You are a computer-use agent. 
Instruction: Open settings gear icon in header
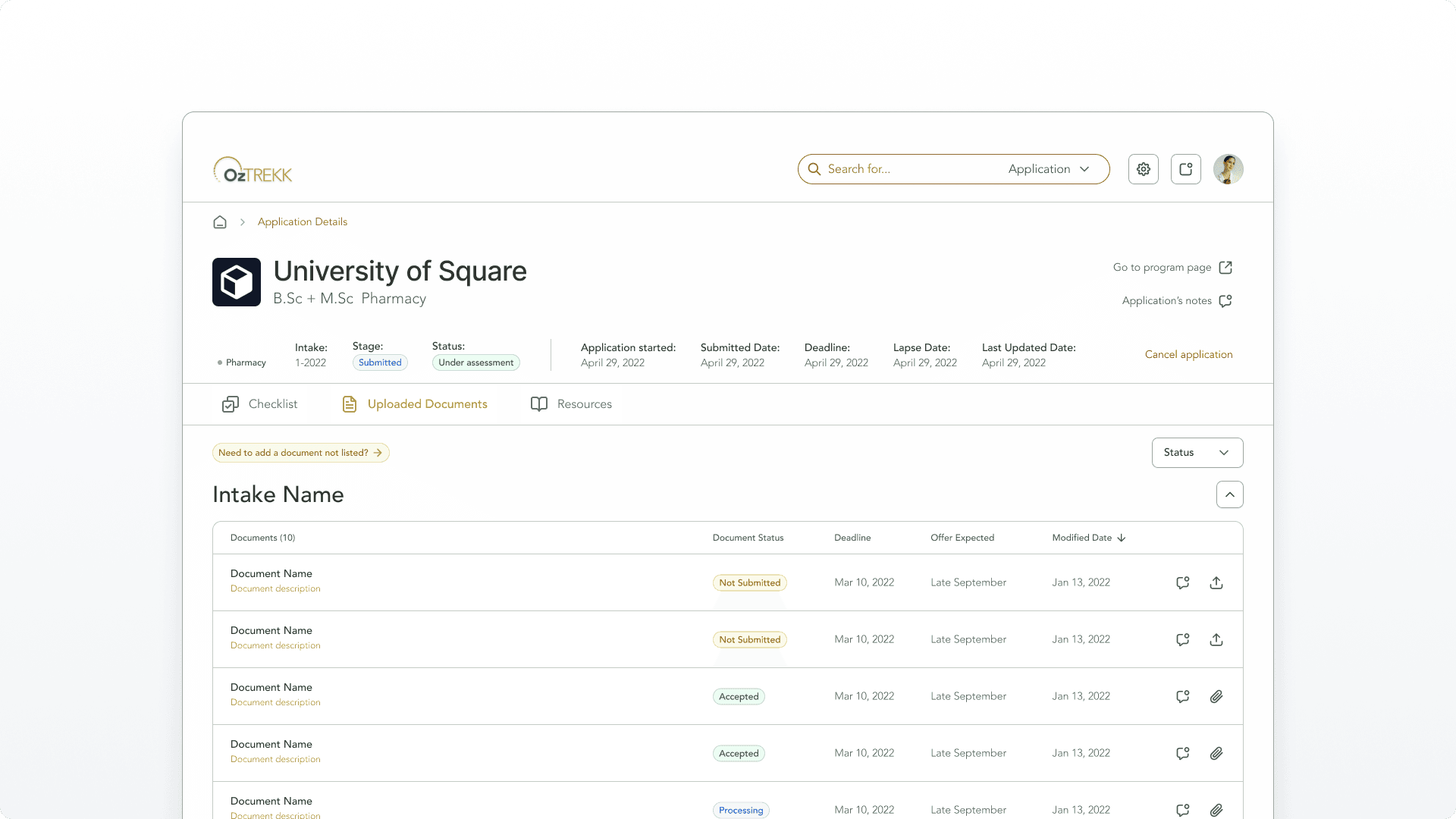(x=1144, y=169)
